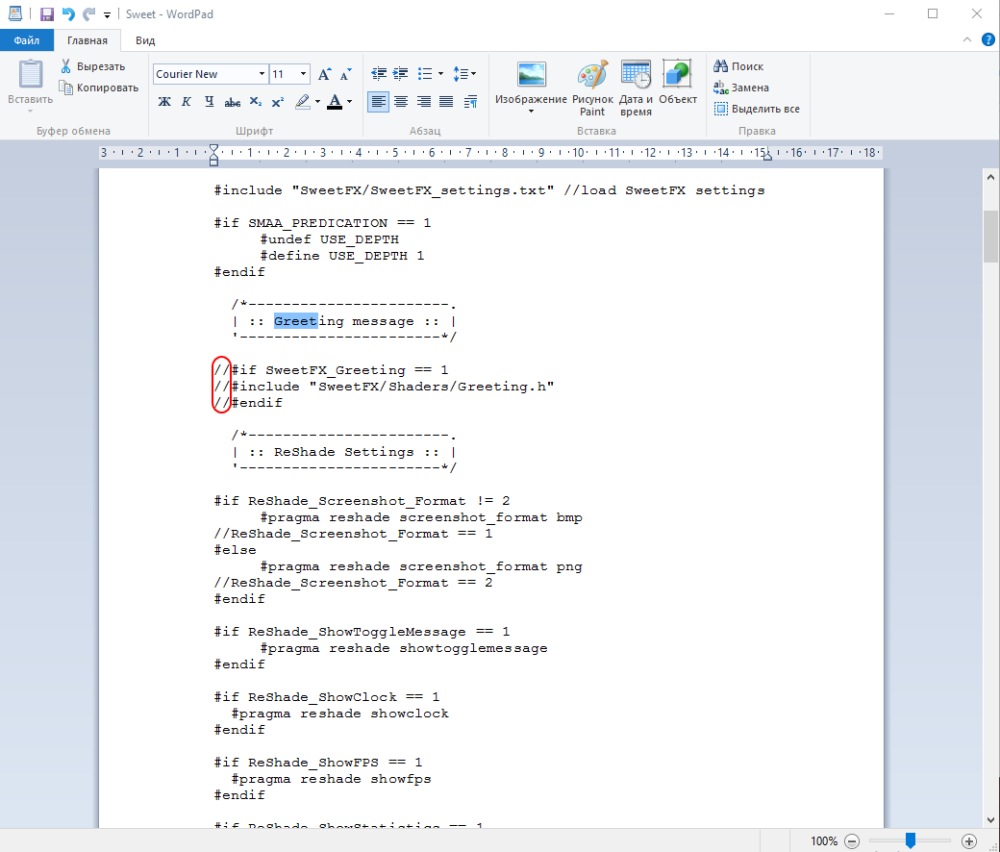Apply text highlight color marker
The image size is (1000, 852).
303,101
